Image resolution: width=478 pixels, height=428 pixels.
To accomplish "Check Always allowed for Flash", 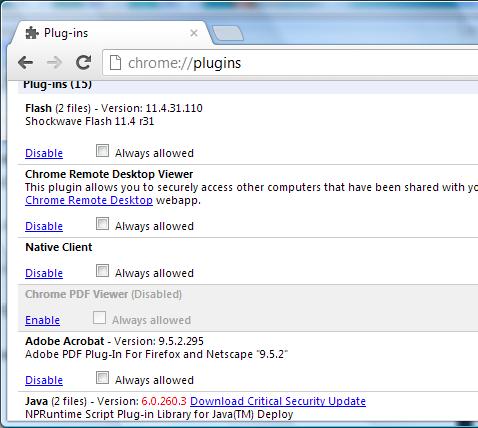I will (102, 151).
